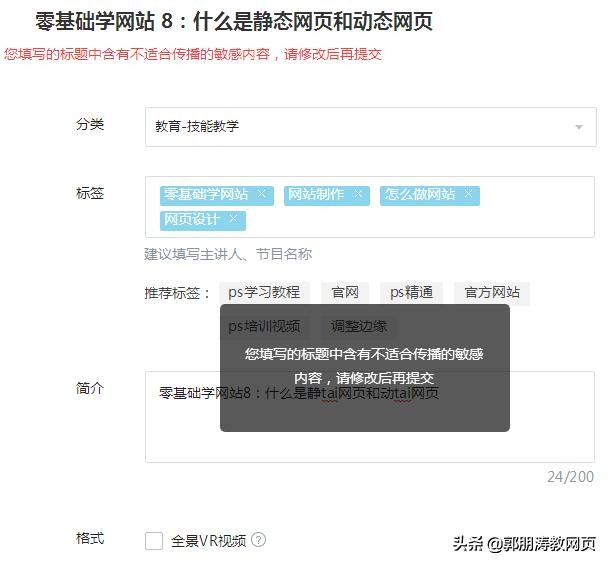Remove the 零基础学网站 tag
This screenshot has height=565, width=609.
point(262,193)
